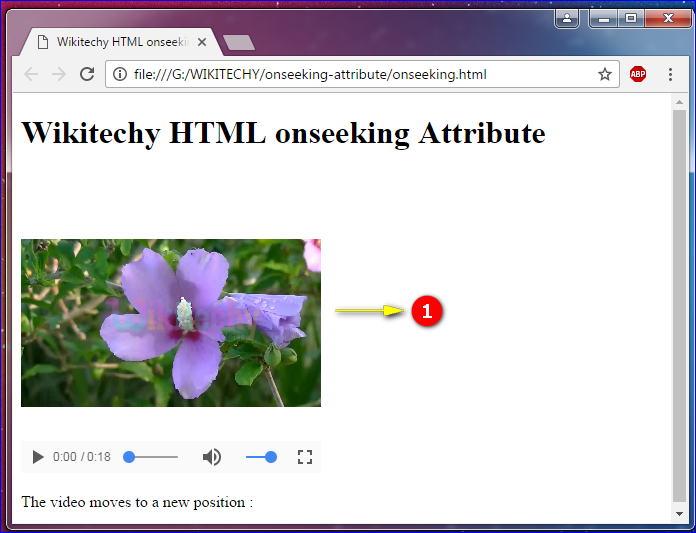Go back using the browser back arrow
The image size is (696, 533).
(x=31, y=74)
